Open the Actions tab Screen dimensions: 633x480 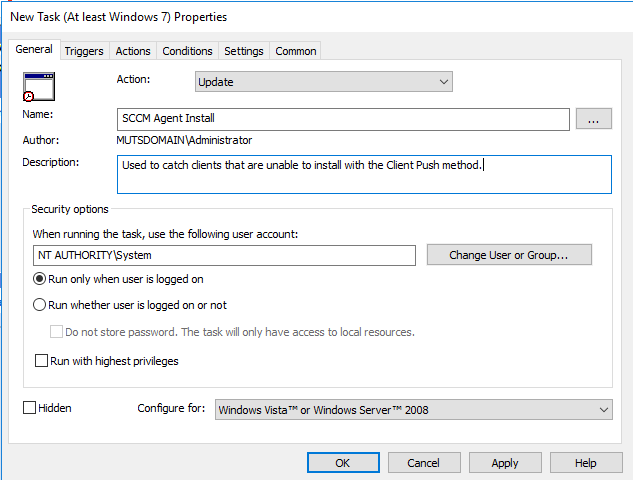pos(133,51)
